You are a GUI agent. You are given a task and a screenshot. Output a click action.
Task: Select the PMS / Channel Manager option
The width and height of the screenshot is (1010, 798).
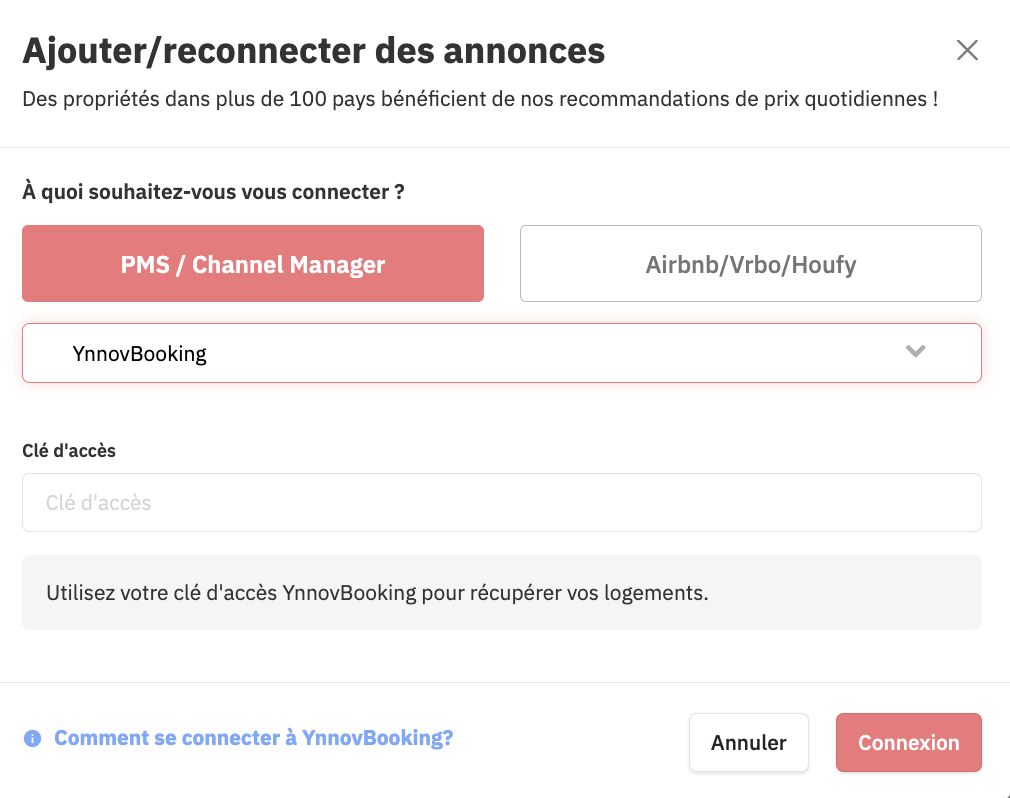tap(252, 263)
